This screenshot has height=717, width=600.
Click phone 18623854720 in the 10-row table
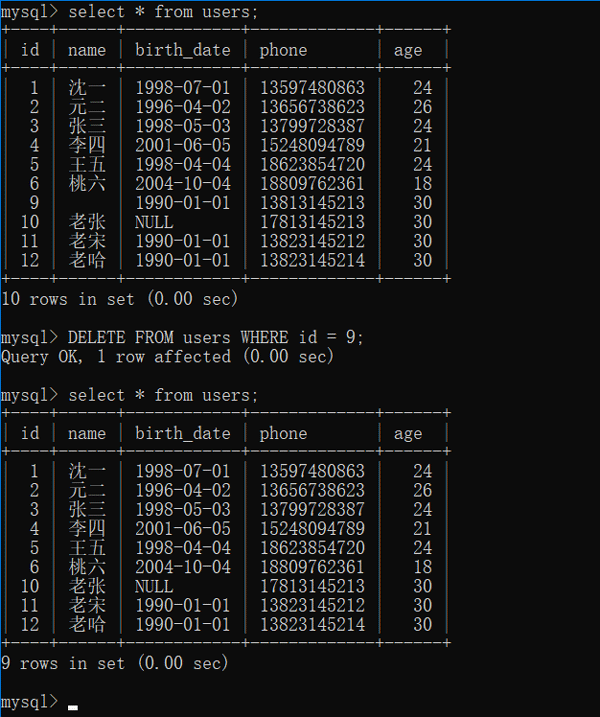click(x=312, y=165)
